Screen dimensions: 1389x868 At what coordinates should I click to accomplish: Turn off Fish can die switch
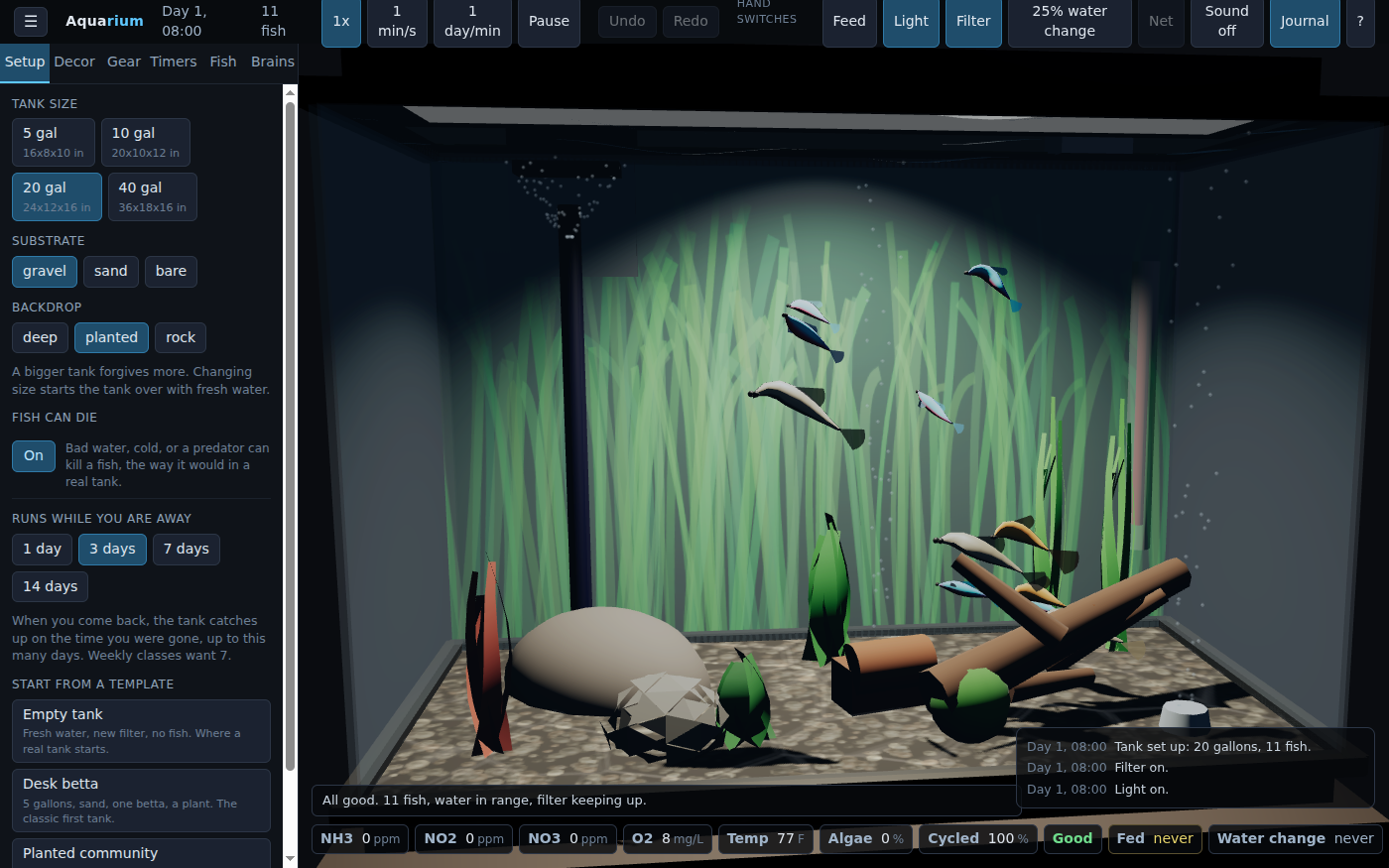click(34, 455)
